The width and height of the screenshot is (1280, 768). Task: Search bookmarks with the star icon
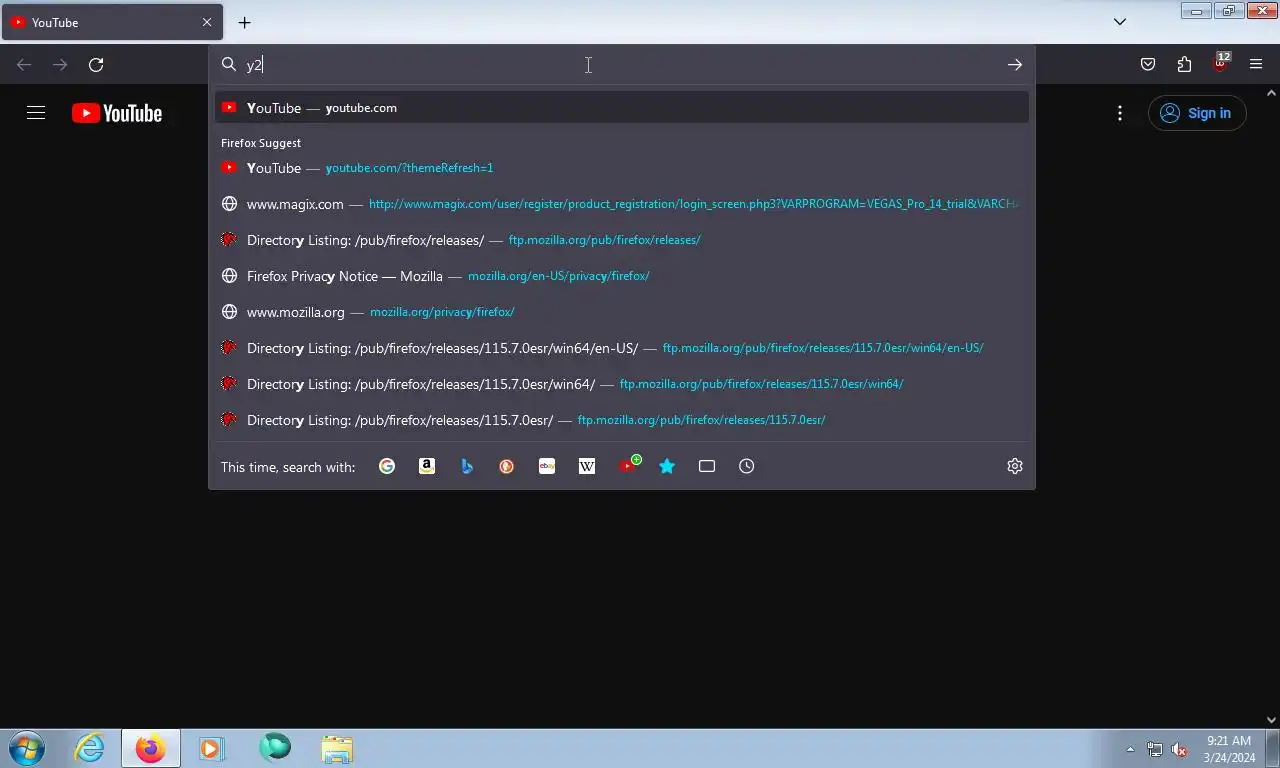pyautogui.click(x=667, y=466)
